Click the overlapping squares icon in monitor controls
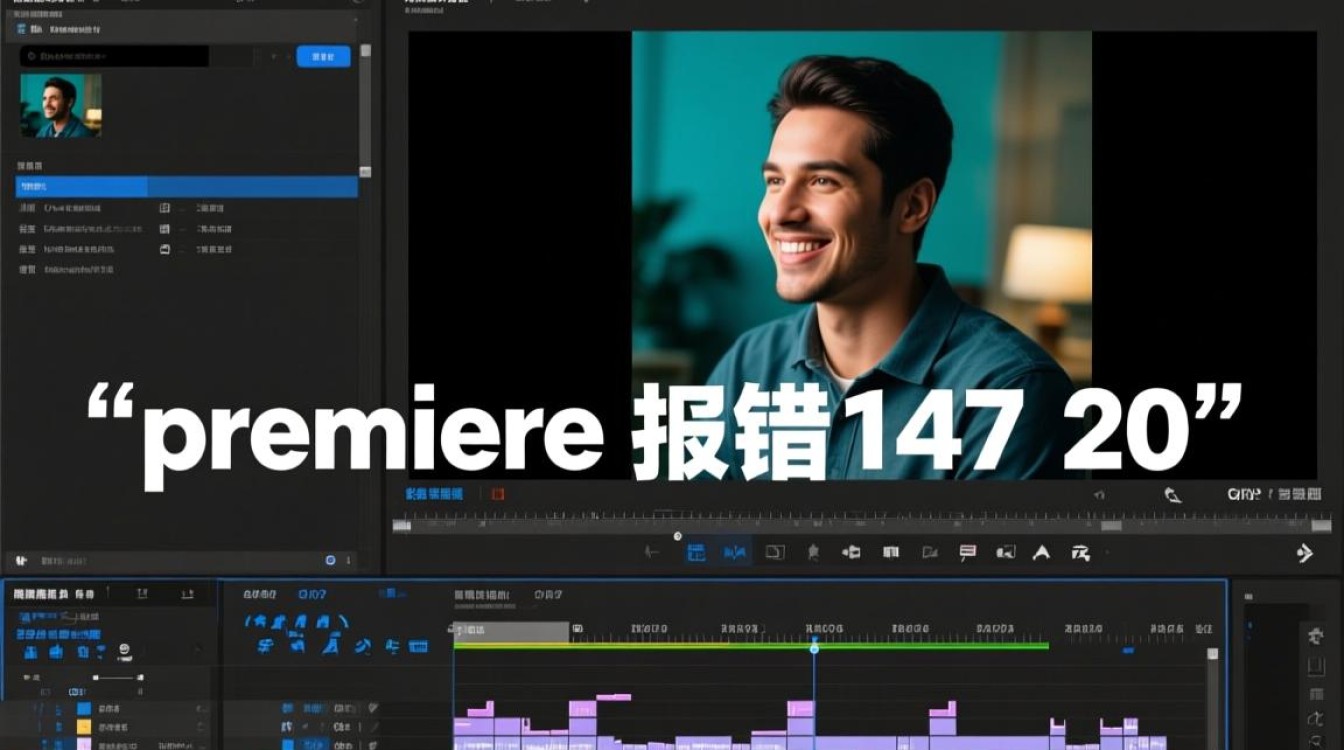Image resolution: width=1344 pixels, height=750 pixels. (x=775, y=552)
